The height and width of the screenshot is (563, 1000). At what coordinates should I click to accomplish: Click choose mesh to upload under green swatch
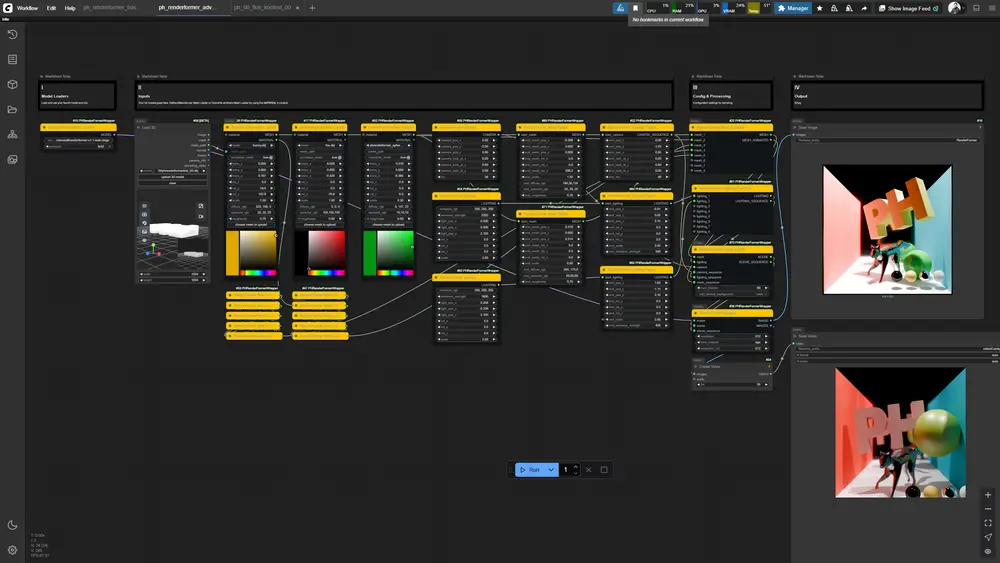tap(388, 224)
